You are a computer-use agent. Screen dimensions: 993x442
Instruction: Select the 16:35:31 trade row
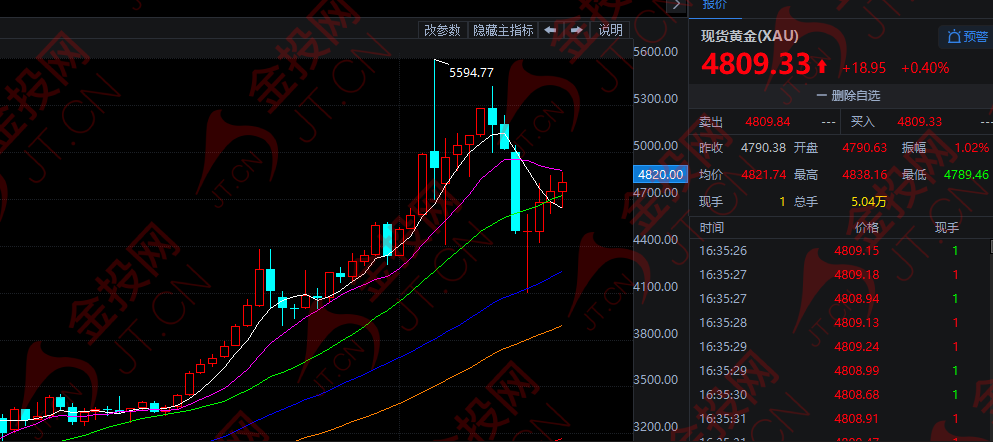pyautogui.click(x=839, y=419)
